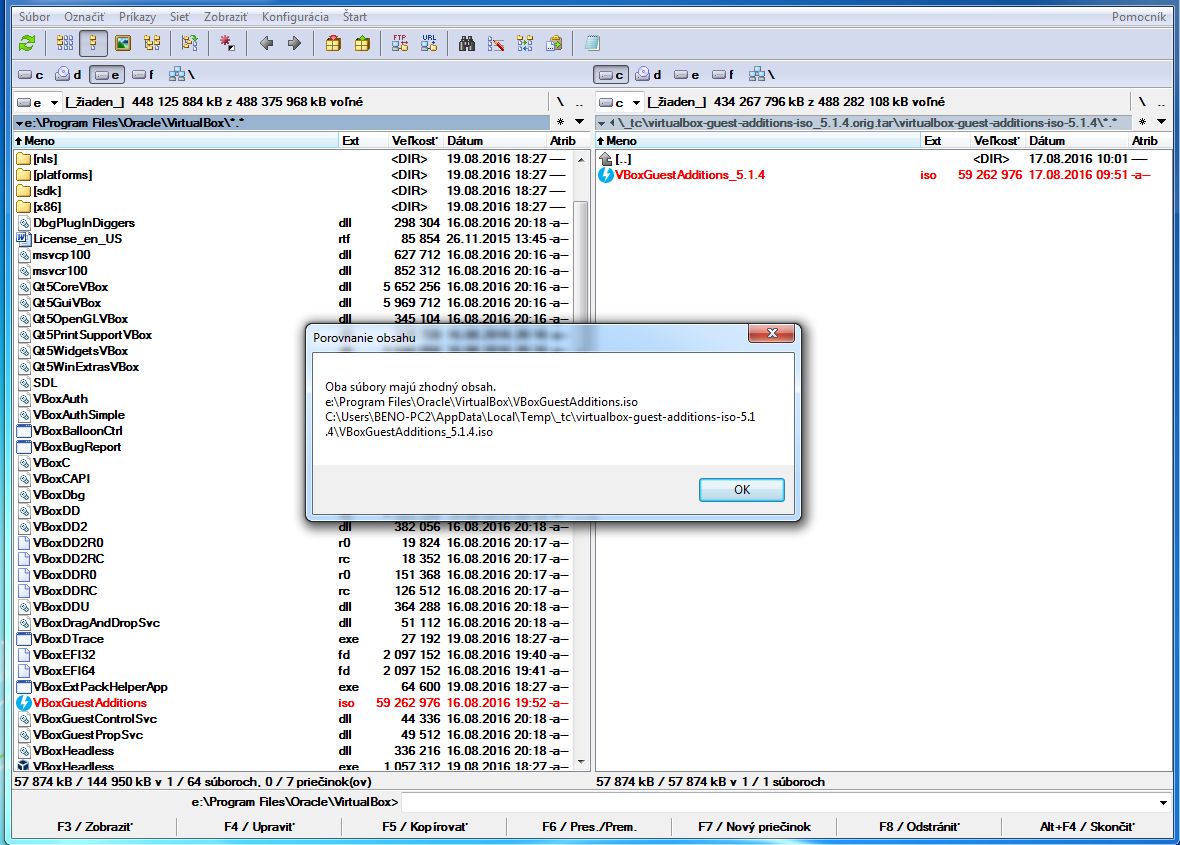Open right panel directory history arrow
Screen dimensions: 1180x845
click(1161, 122)
